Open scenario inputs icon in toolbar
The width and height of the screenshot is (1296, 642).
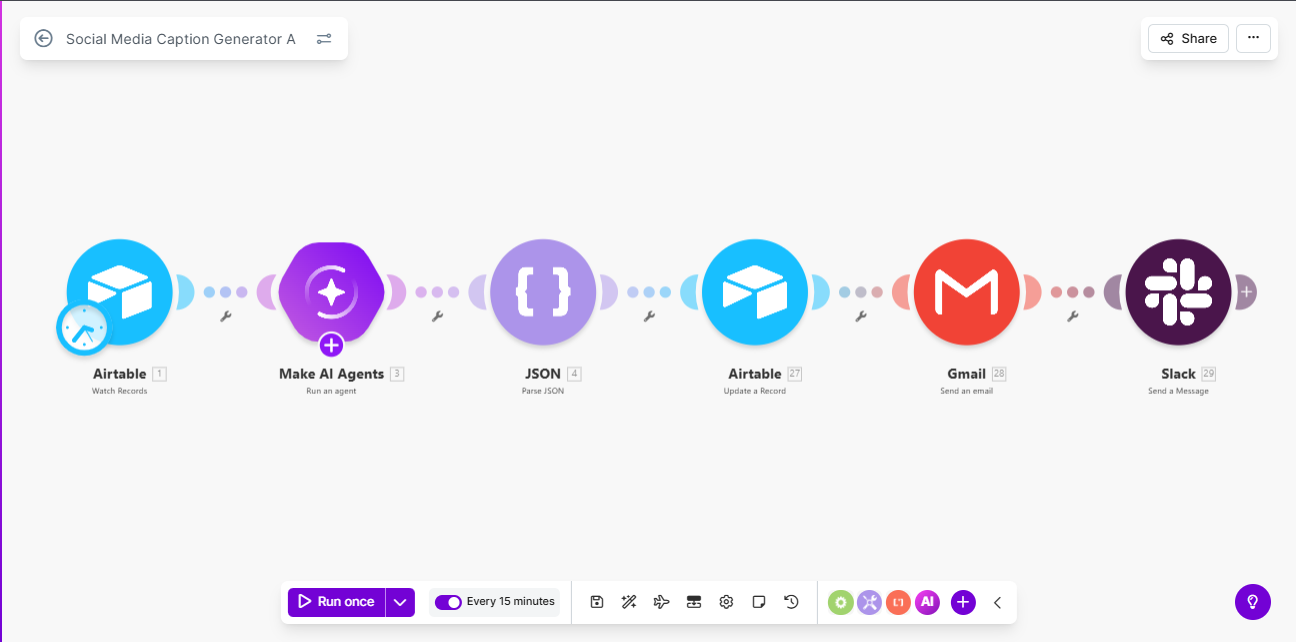point(694,602)
